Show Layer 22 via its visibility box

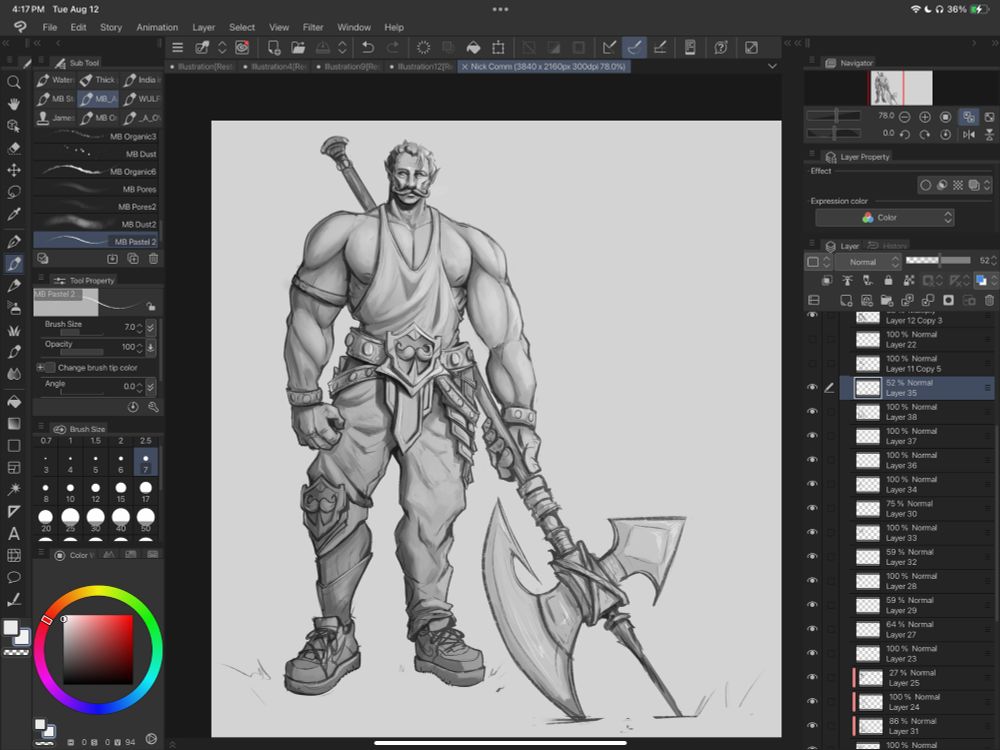point(812,339)
